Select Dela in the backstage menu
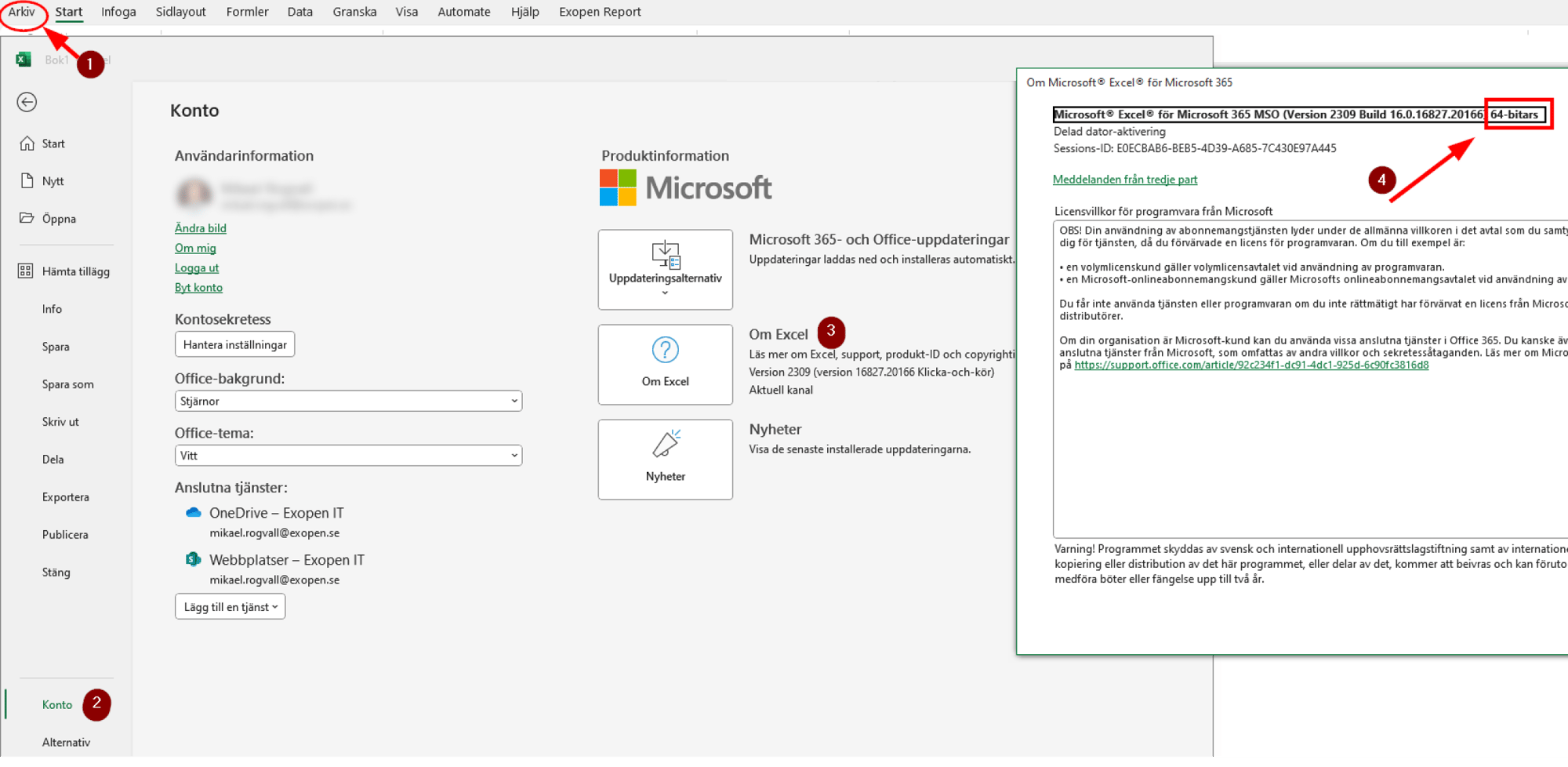Viewport: 1568px width, 767px height. (53, 460)
